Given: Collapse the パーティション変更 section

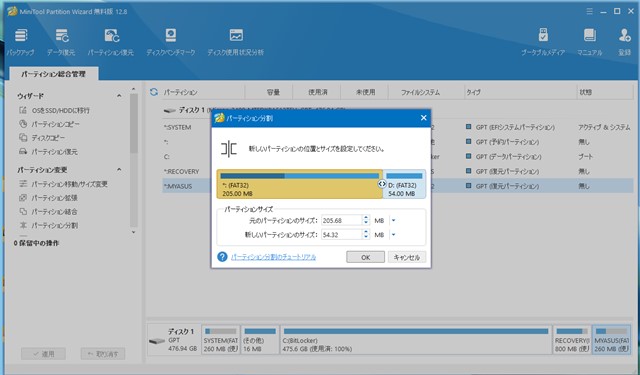Looking at the screenshot, I should (x=119, y=169).
